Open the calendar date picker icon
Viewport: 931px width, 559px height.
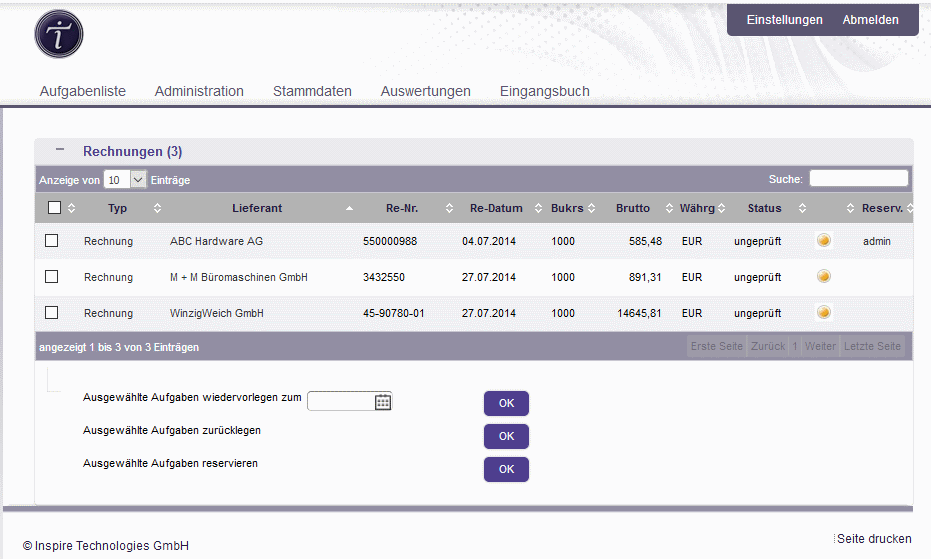pyautogui.click(x=383, y=402)
